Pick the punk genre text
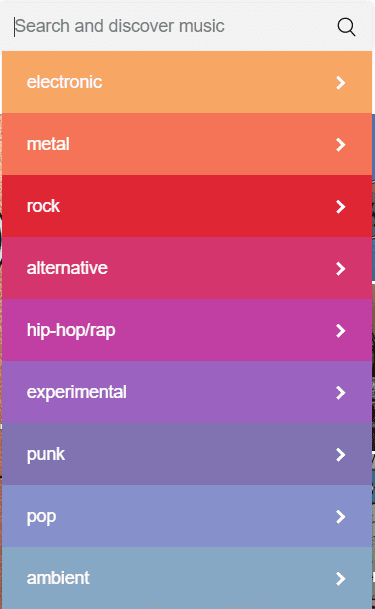The image size is (375, 609). (x=46, y=454)
